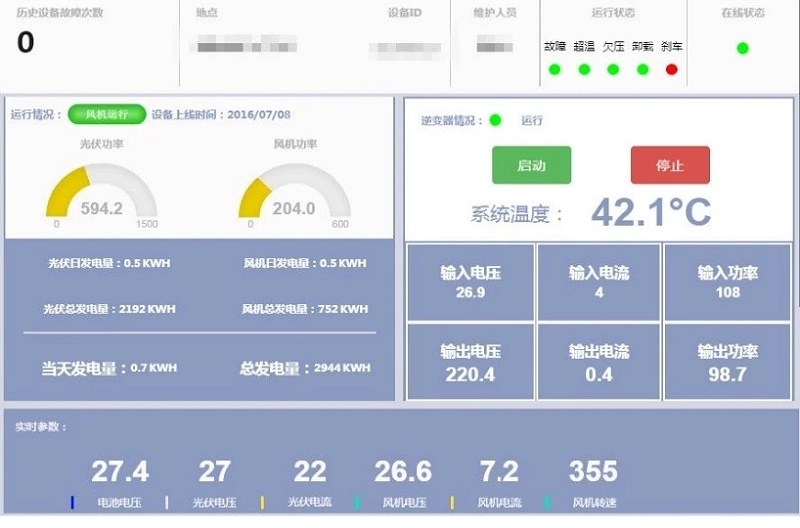Click the 光伏功率 gauge showing 594.2
The width and height of the screenshot is (800, 528).
pos(102,192)
